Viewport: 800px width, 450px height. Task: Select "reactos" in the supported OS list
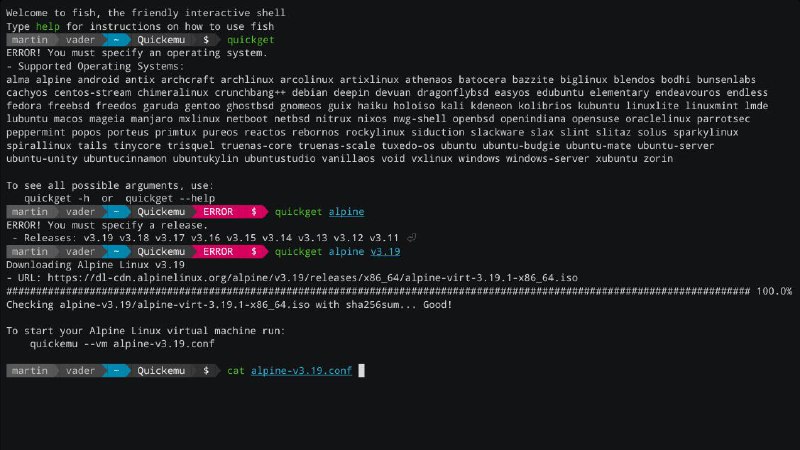click(265, 133)
